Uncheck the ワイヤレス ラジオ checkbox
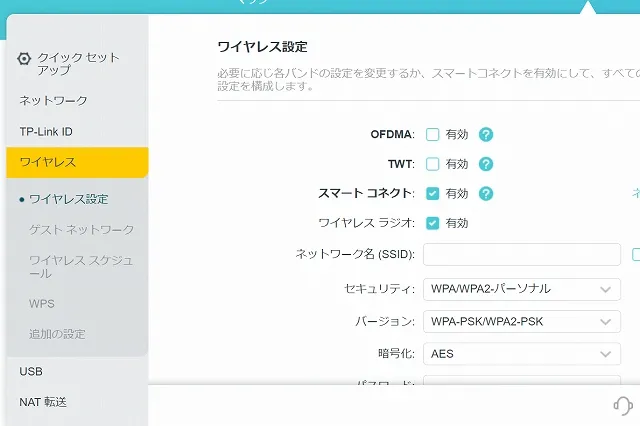Image resolution: width=640 pixels, height=426 pixels. pyautogui.click(x=432, y=223)
